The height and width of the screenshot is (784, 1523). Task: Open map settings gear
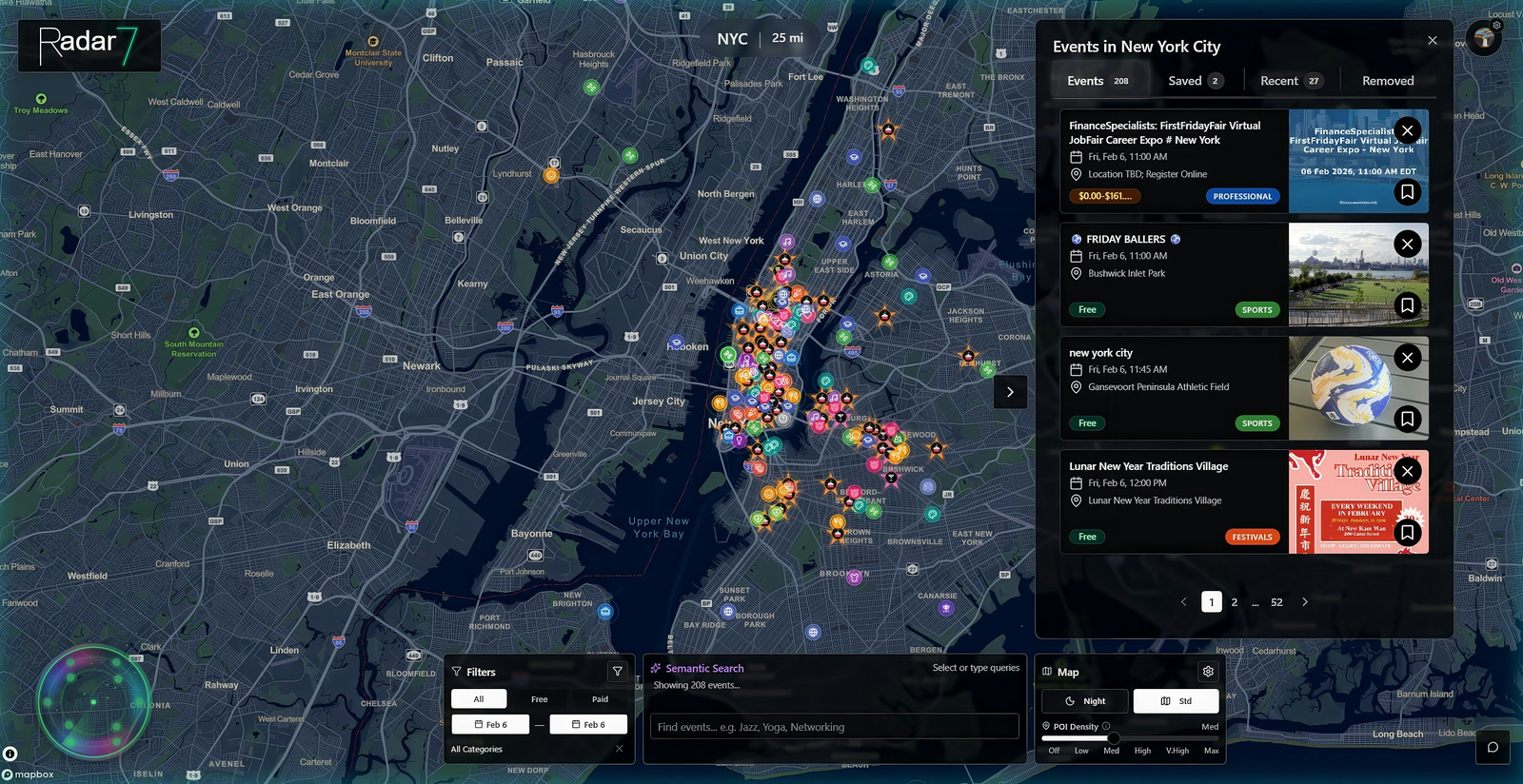pyautogui.click(x=1208, y=672)
